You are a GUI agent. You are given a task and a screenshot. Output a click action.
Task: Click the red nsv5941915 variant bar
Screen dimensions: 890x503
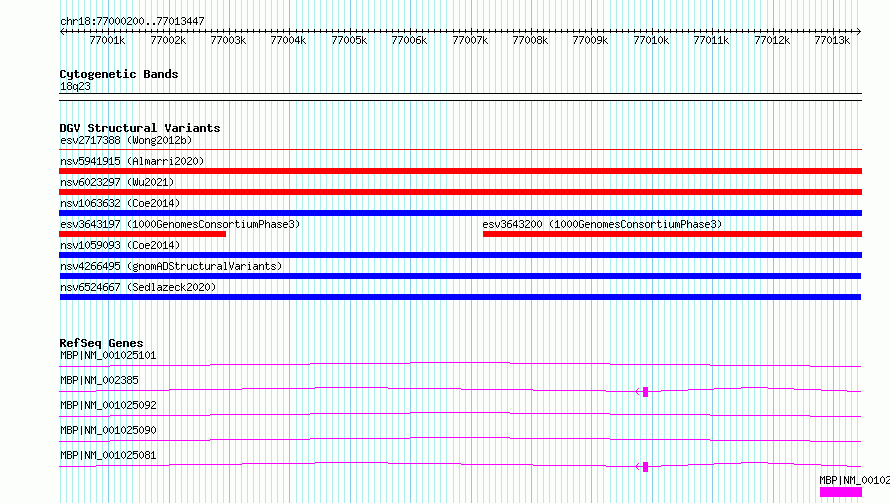[460, 171]
